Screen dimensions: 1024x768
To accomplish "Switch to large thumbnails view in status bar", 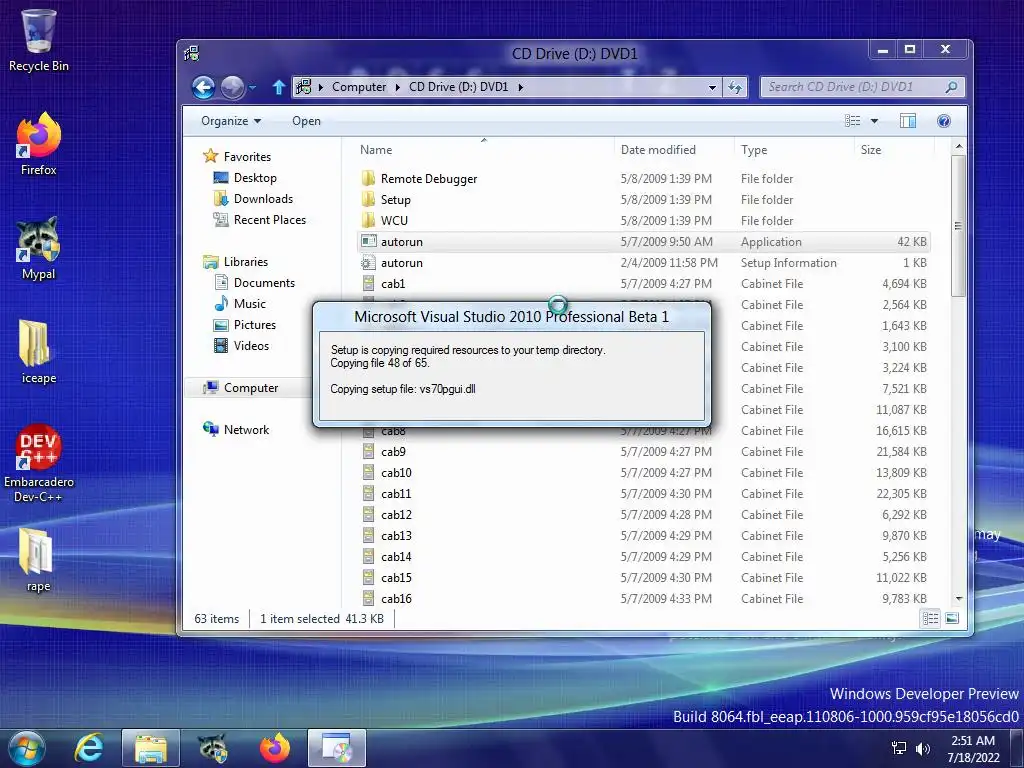I will tap(952, 618).
